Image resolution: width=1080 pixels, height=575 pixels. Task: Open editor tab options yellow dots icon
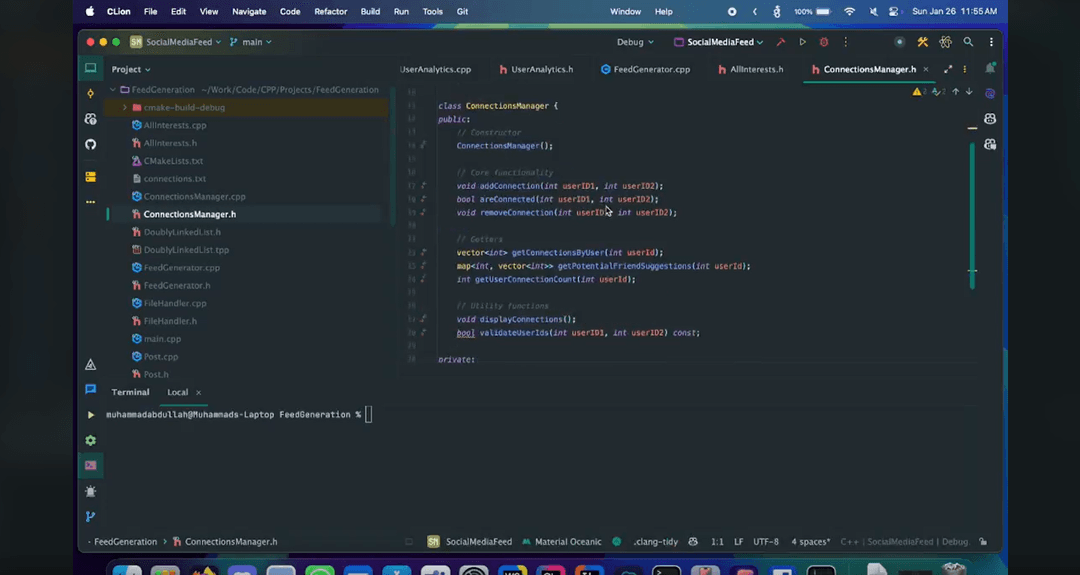pyautogui.click(x=964, y=70)
